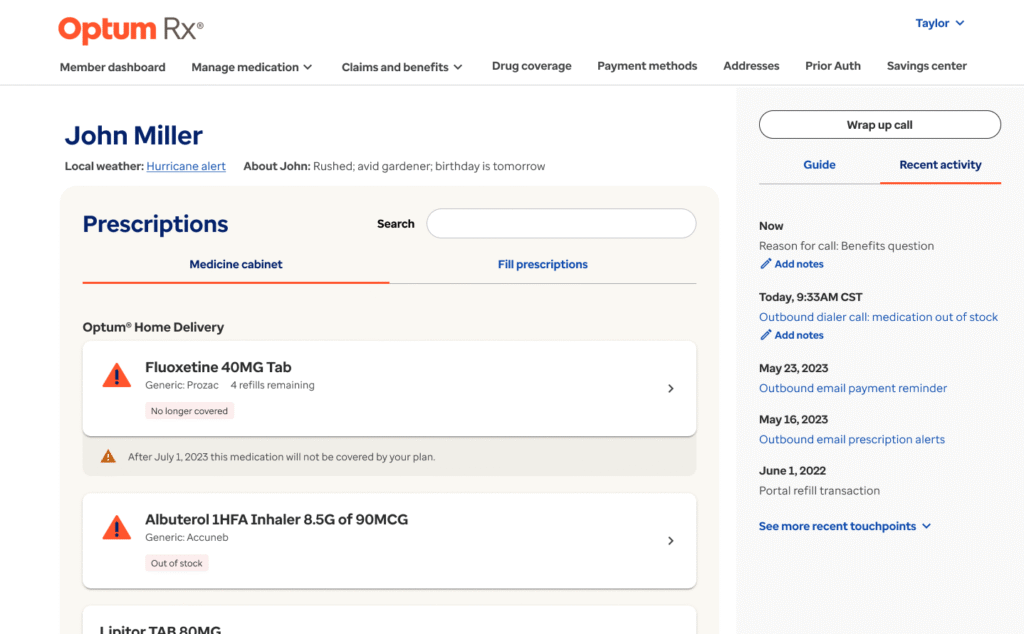Open details arrow on the Fluoxetine prescription
This screenshot has width=1024, height=634.
[x=671, y=388]
